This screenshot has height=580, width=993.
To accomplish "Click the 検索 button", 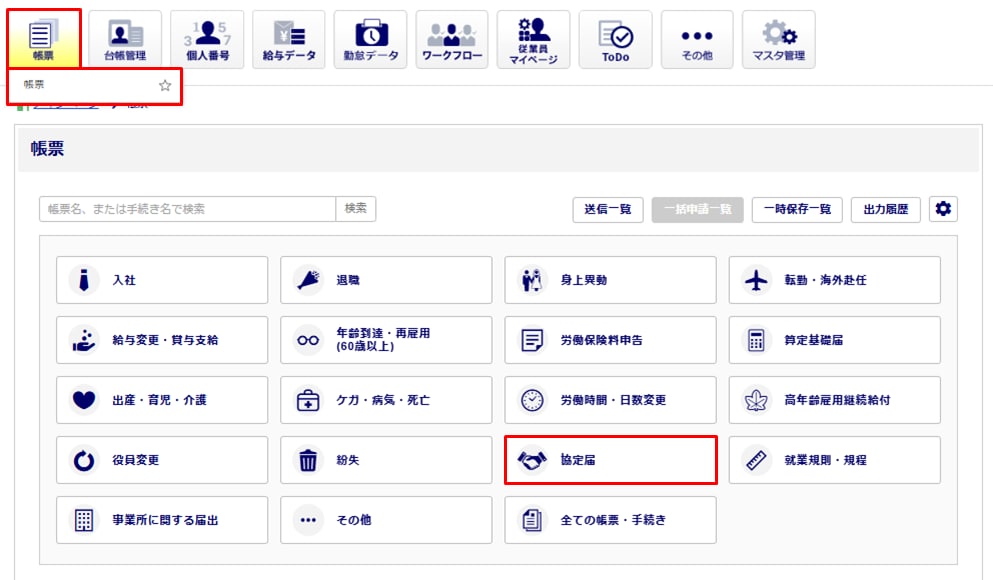I will (x=356, y=209).
